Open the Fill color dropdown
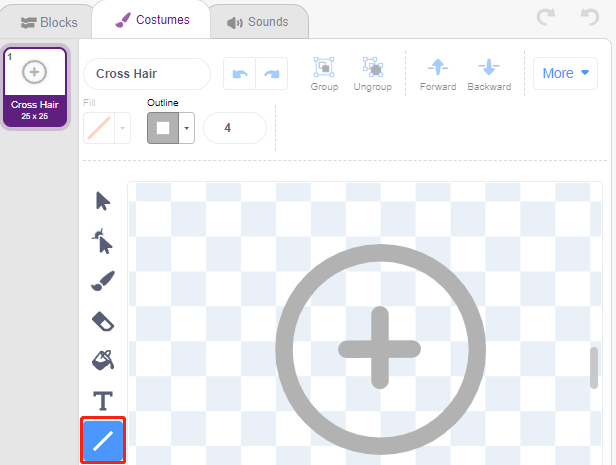Image resolution: width=616 pixels, height=465 pixels. coord(123,128)
